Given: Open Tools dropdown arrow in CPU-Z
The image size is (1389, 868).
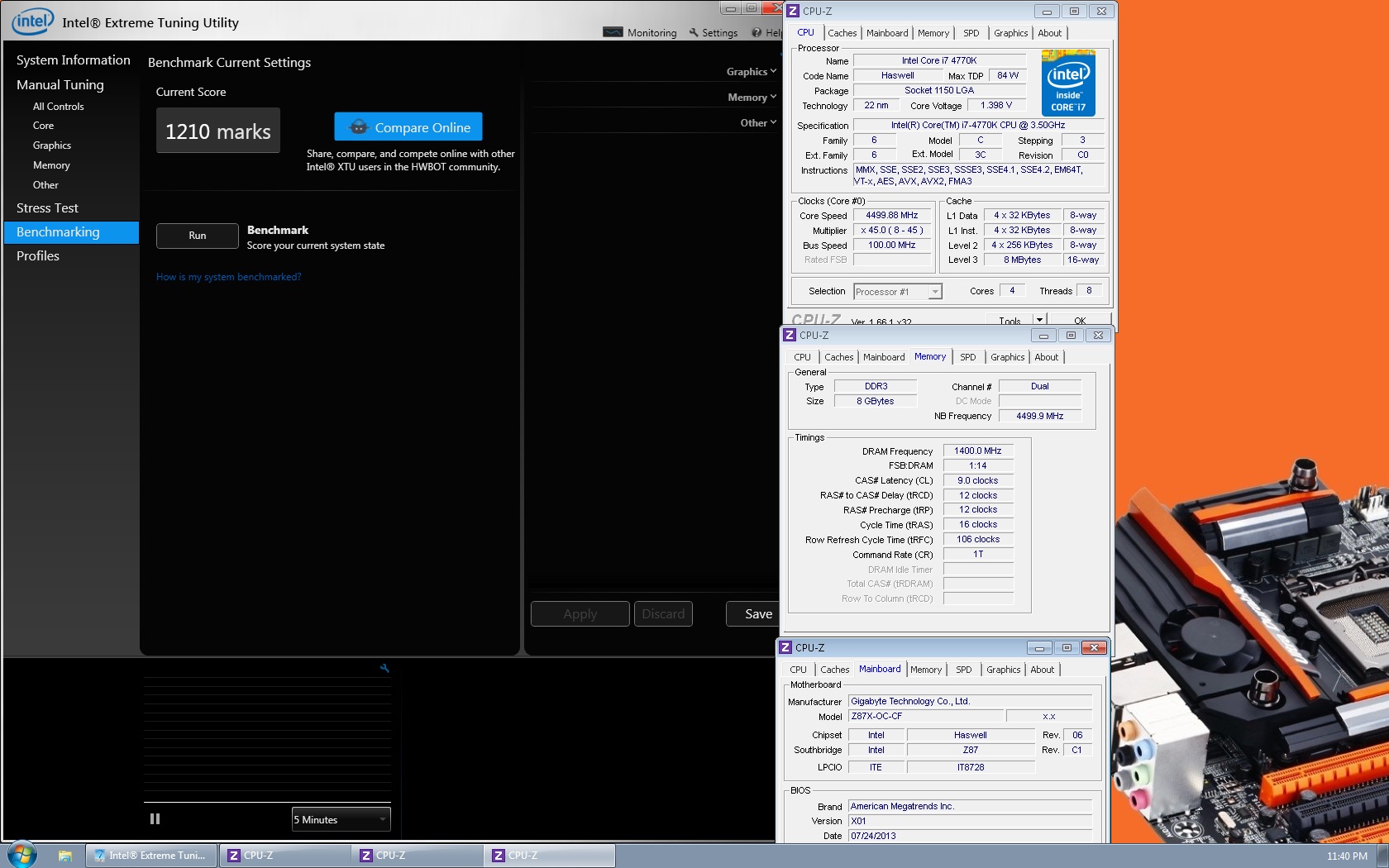Looking at the screenshot, I should (x=1039, y=320).
